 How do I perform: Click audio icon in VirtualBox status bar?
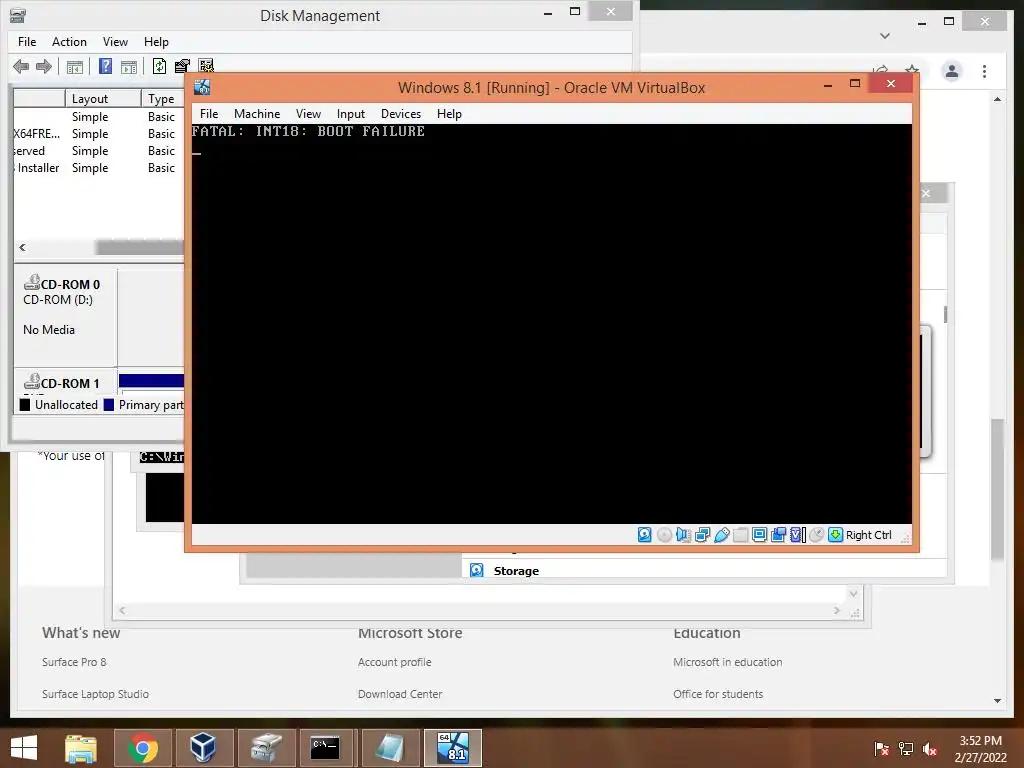(683, 535)
